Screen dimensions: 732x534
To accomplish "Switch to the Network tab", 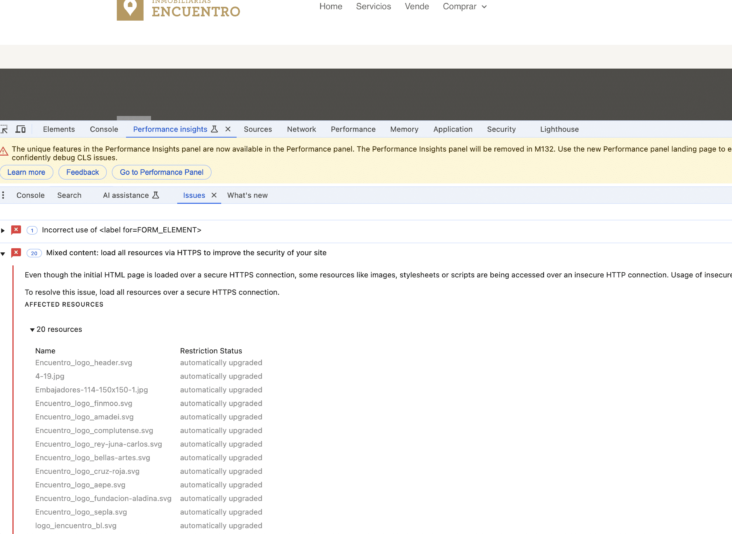I will coord(301,129).
